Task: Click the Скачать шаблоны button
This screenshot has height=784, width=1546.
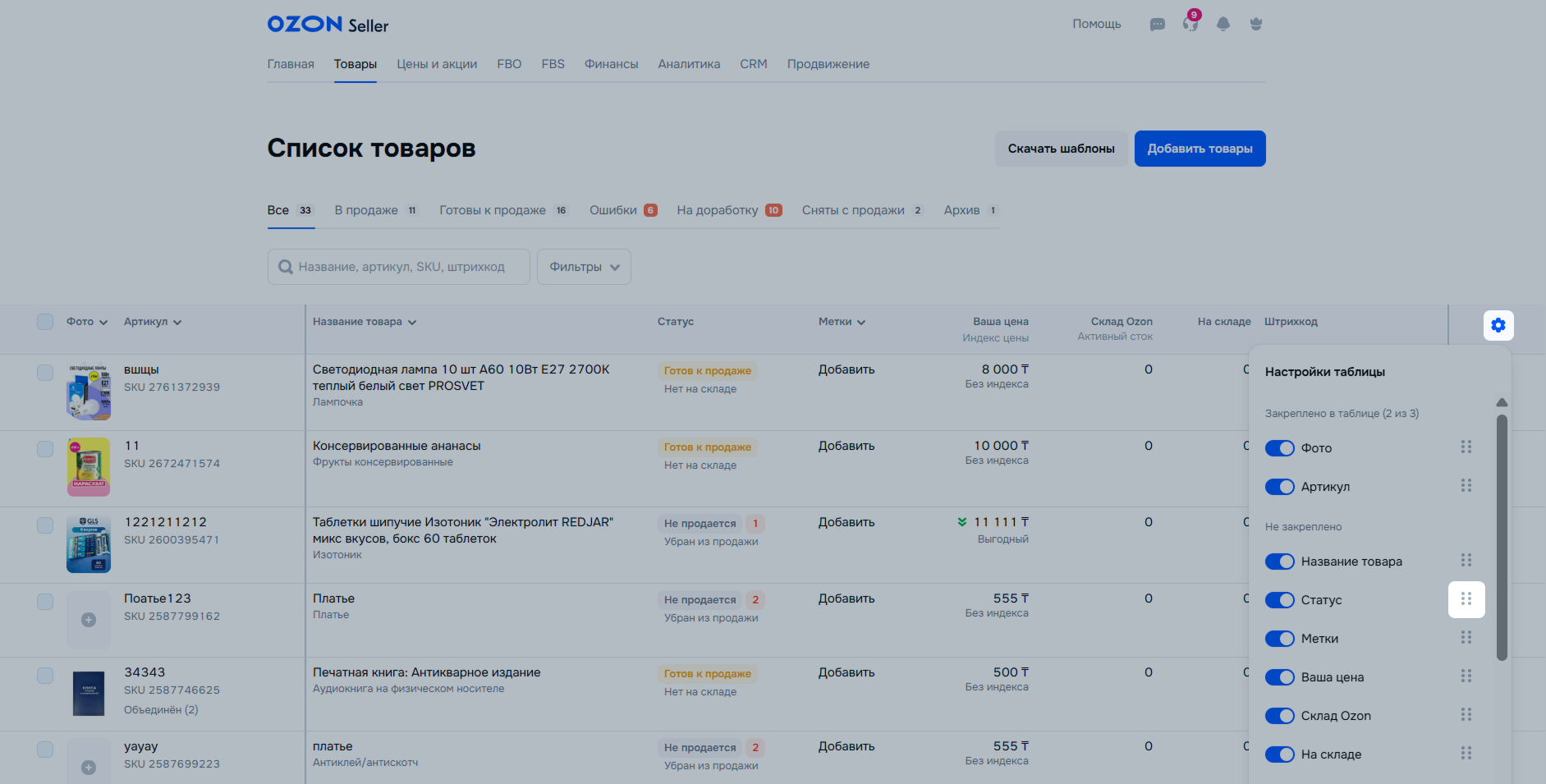Action: click(x=1061, y=149)
